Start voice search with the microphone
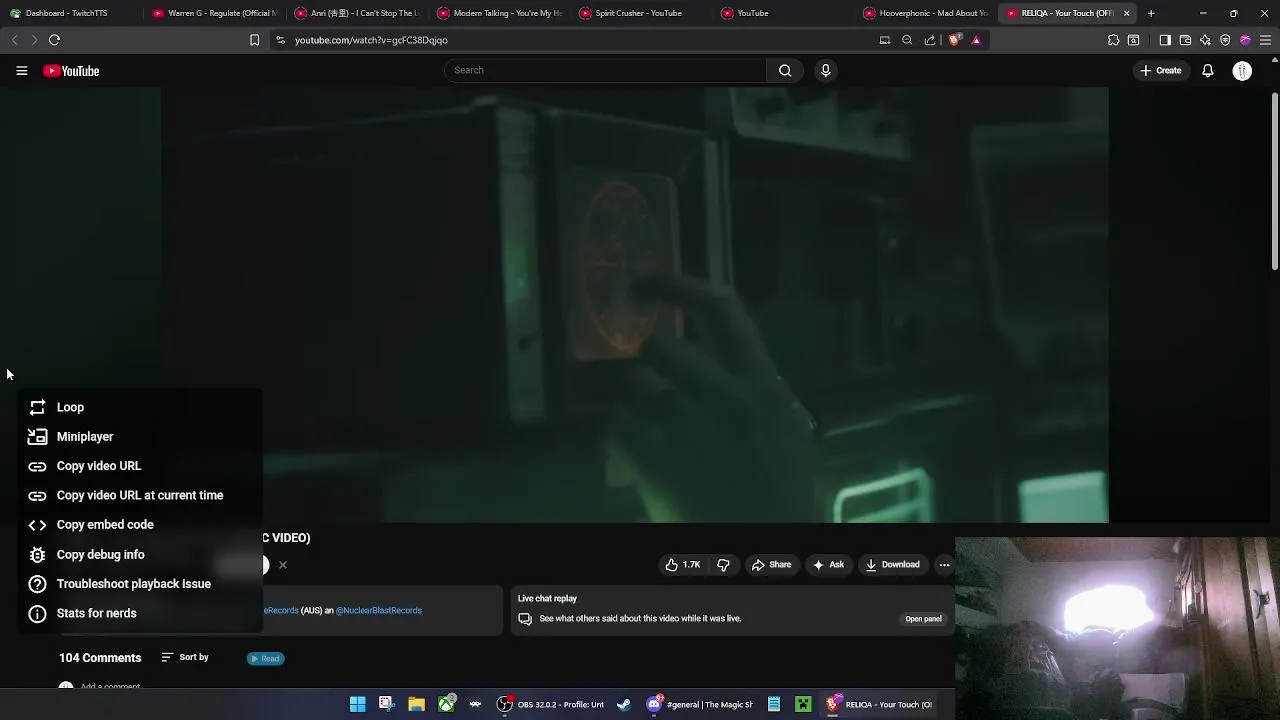Image resolution: width=1280 pixels, height=720 pixels. (x=825, y=70)
